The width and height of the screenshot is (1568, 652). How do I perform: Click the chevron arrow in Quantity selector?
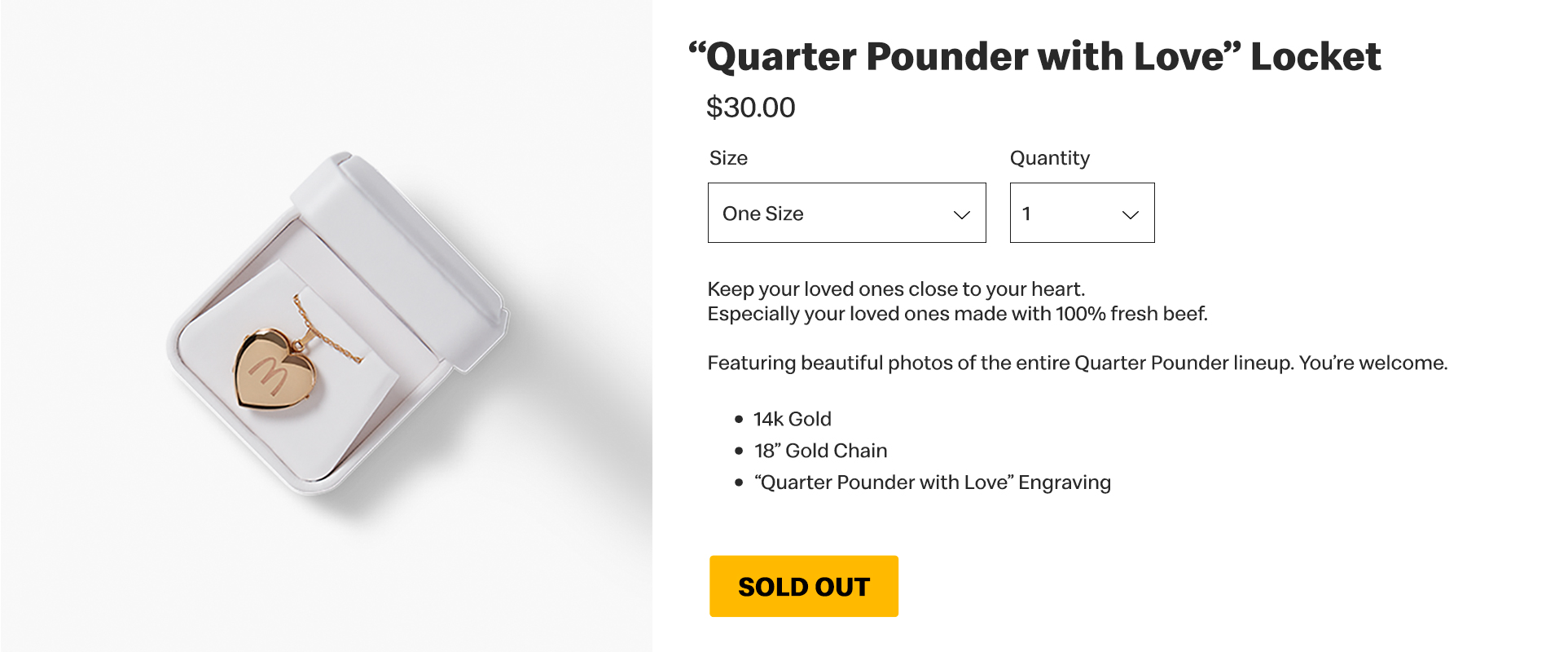point(1130,214)
